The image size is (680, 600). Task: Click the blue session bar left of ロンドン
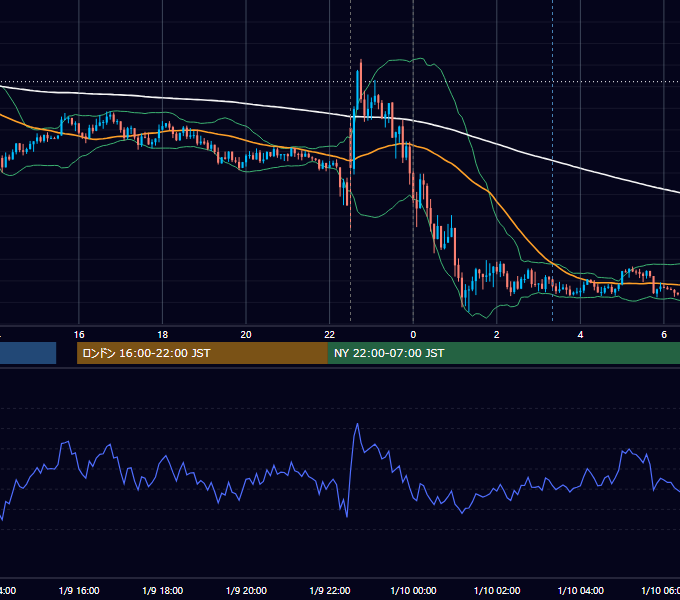28,353
